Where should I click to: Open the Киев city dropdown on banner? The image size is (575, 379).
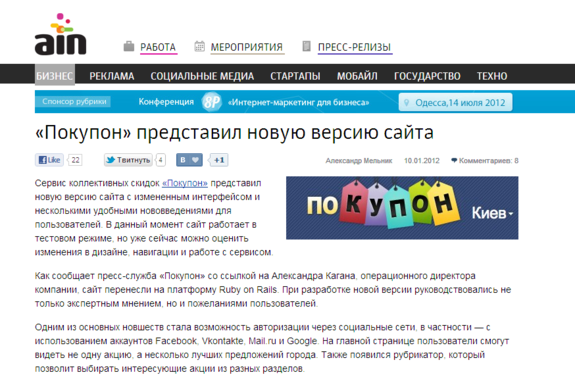click(492, 213)
